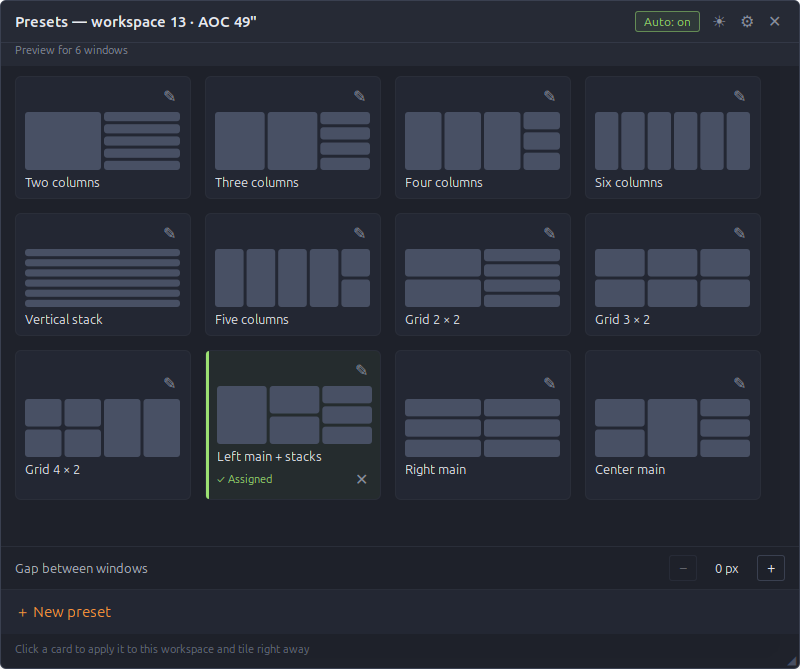Edit the Three columns preset

[359, 95]
